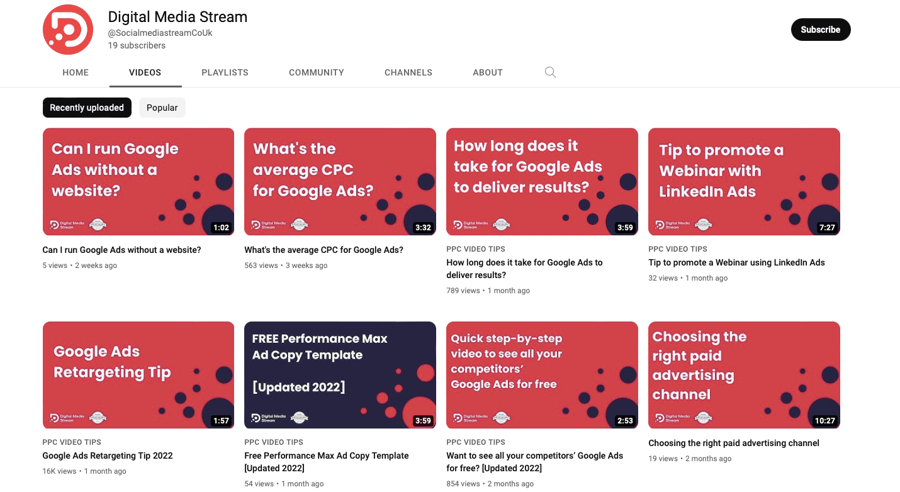
Task: Click title 'Tip to promote a Webinar using LinkedIn Ads'
Action: [736, 262]
